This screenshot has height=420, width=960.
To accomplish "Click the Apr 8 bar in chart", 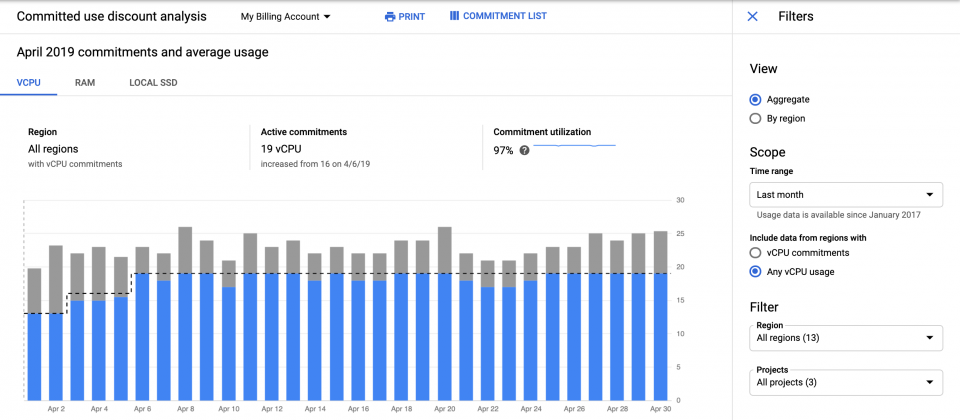I will point(186,313).
